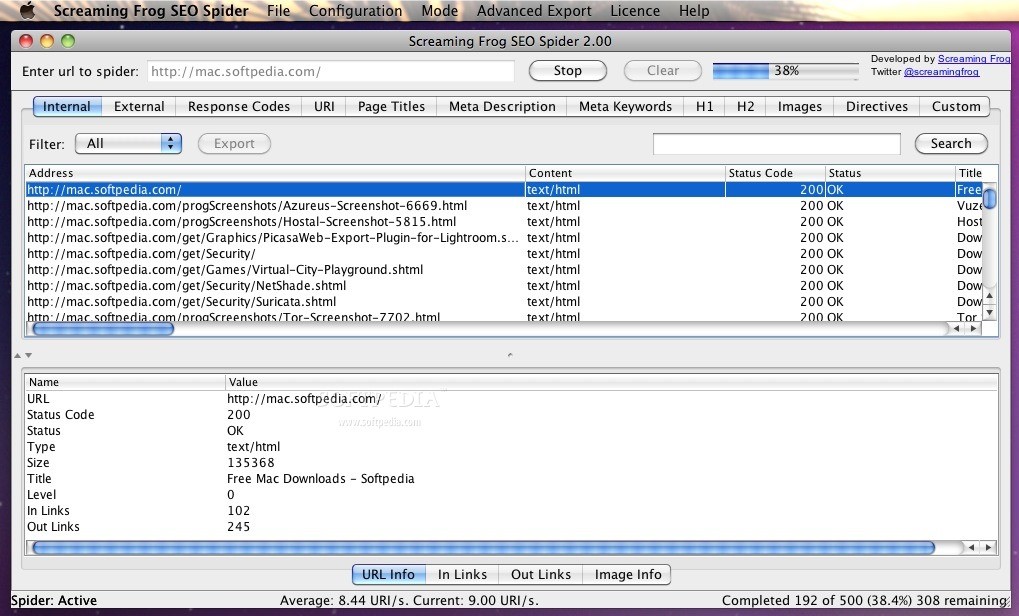Click the upper table scroll up arrow

(989, 296)
